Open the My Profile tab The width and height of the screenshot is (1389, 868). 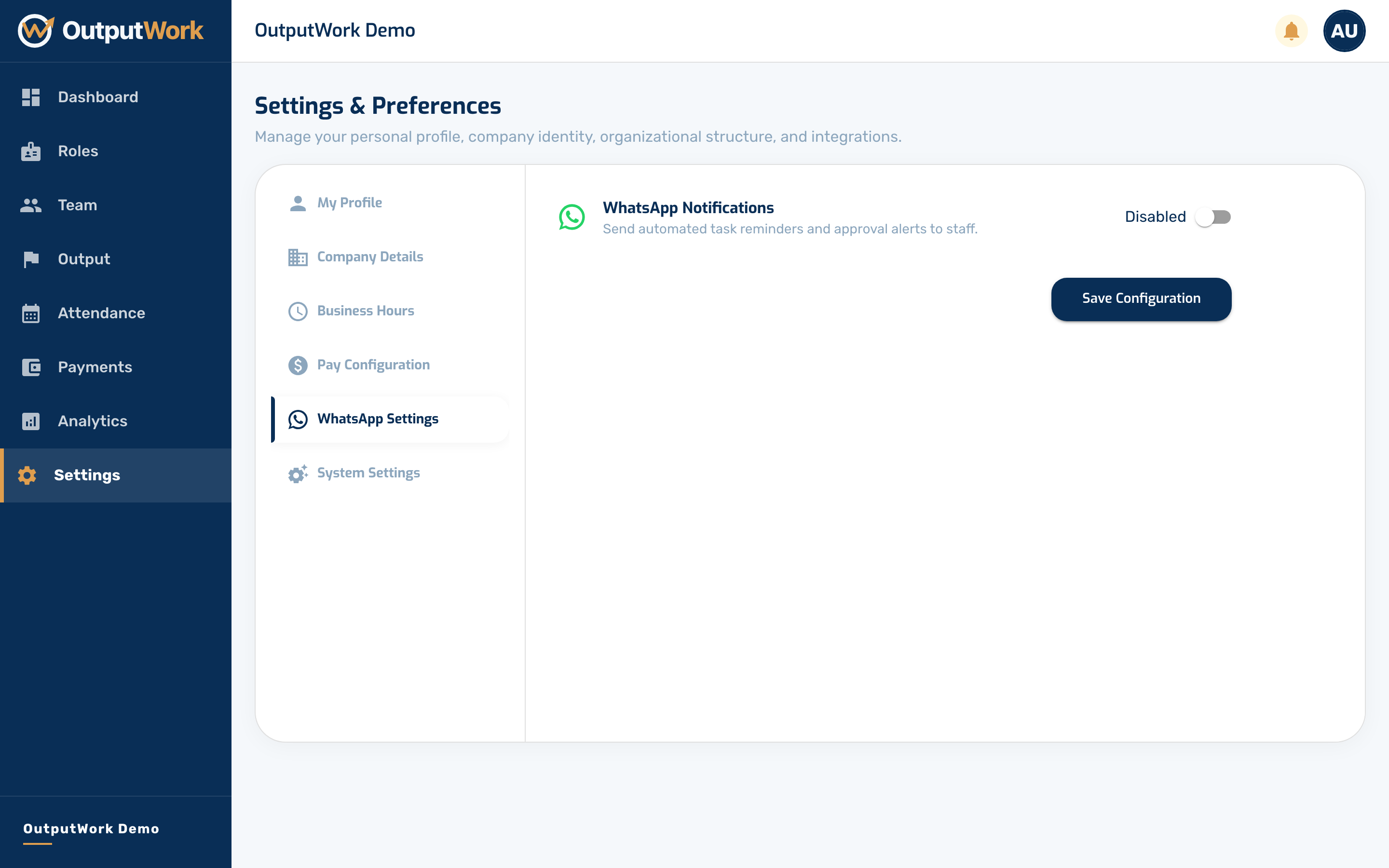(389, 203)
